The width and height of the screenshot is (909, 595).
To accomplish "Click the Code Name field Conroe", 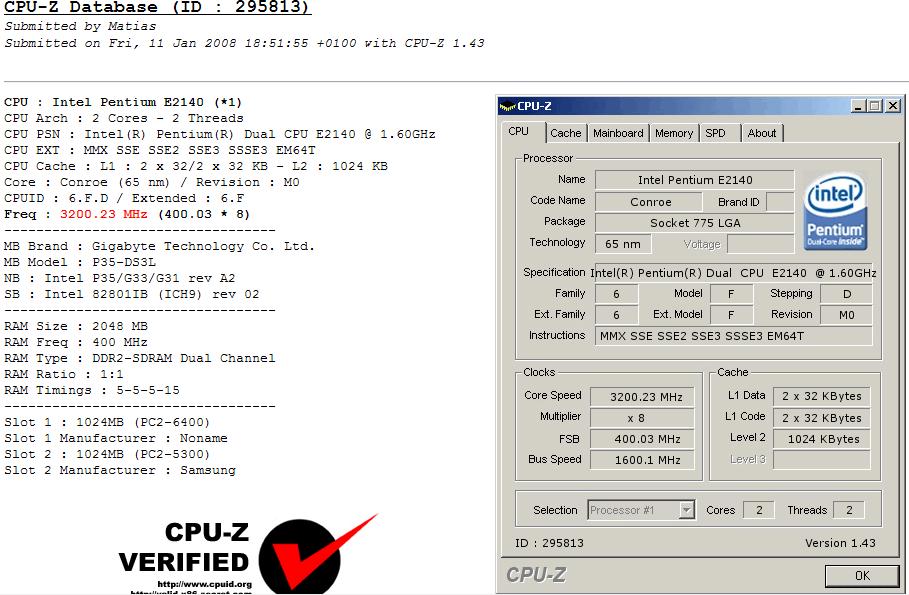I will point(650,202).
